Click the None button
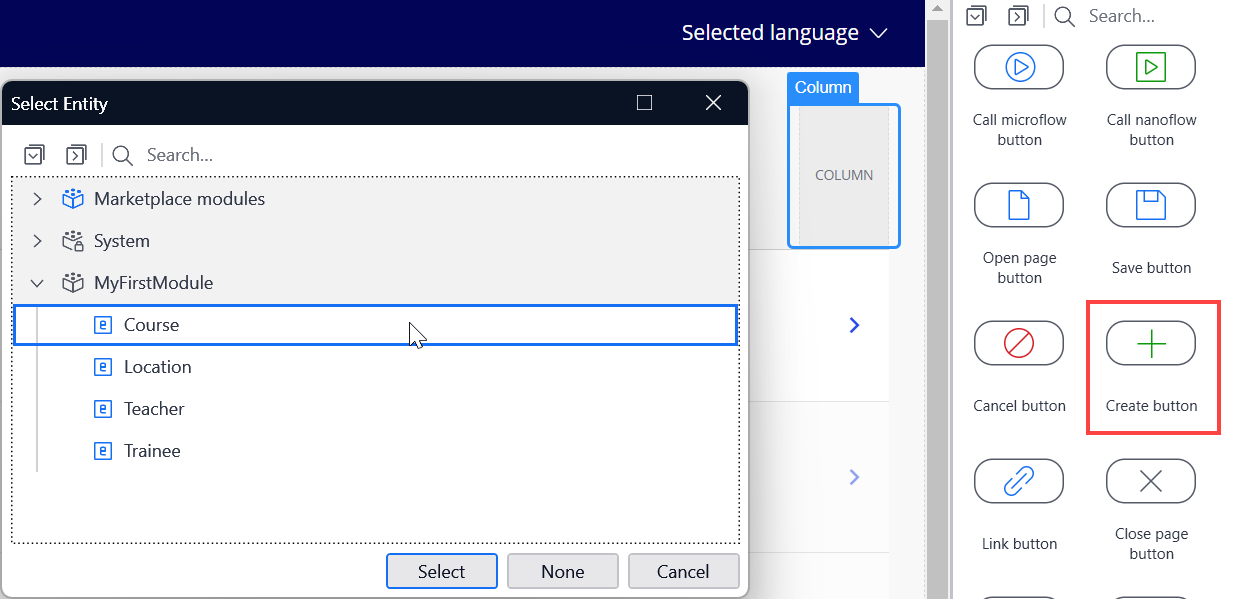The image size is (1258, 599). click(x=563, y=571)
